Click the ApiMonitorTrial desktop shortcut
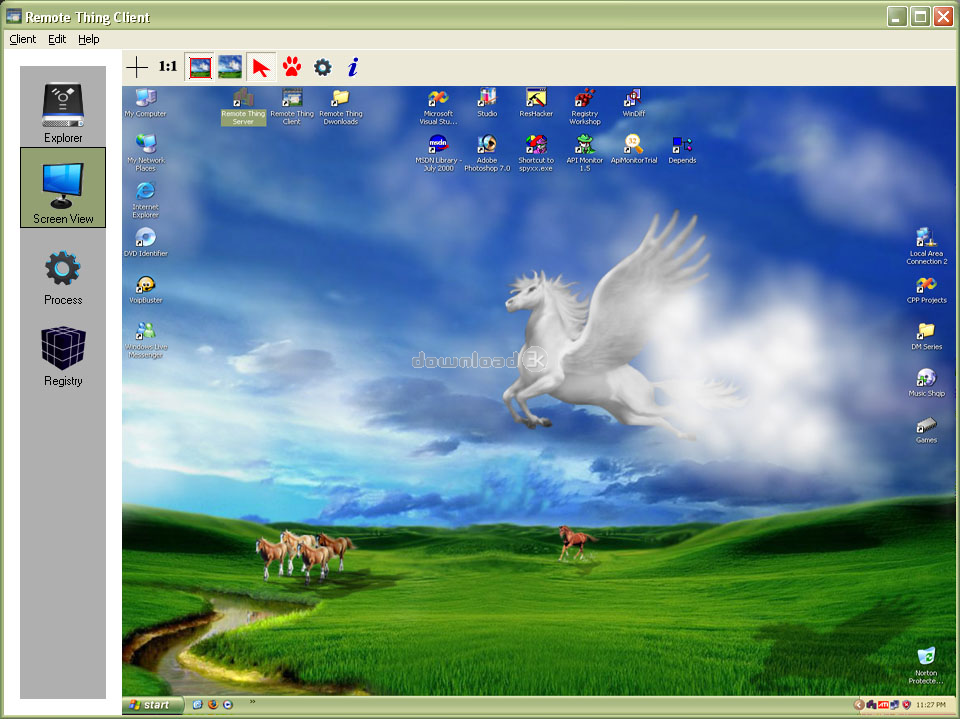The height and width of the screenshot is (719, 960). click(x=634, y=150)
